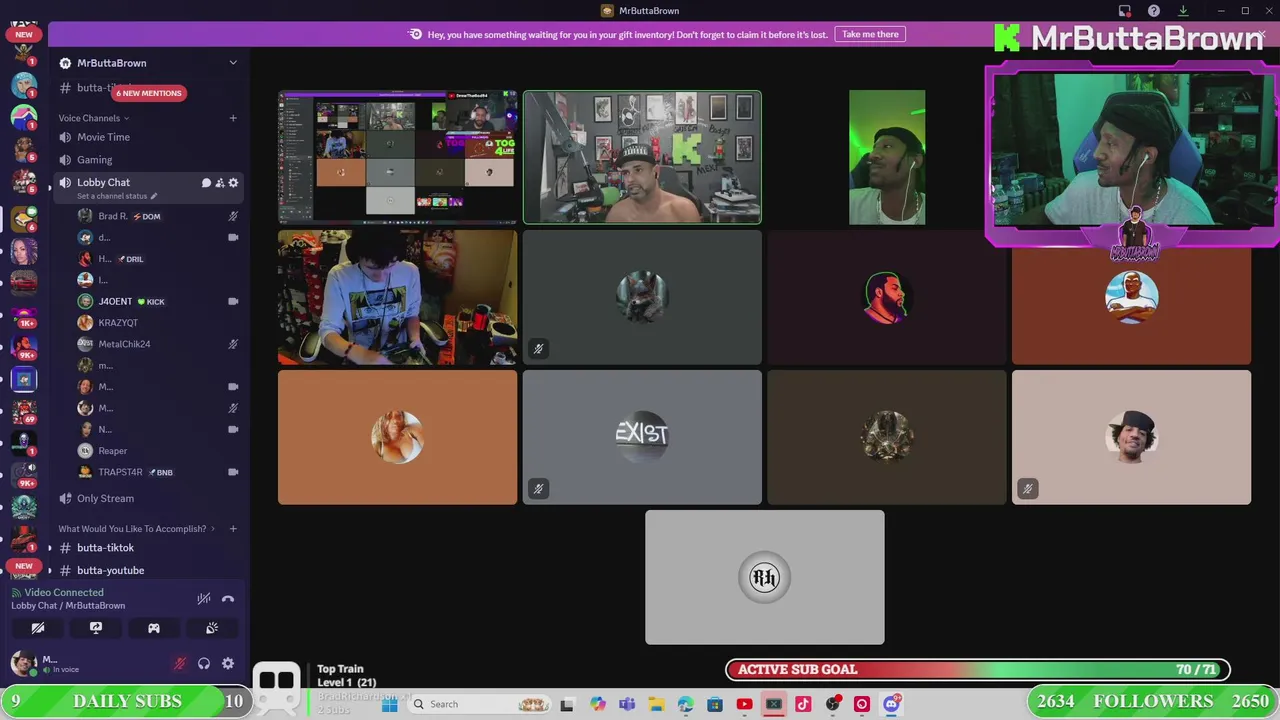The width and height of the screenshot is (1280, 720).
Task: Open the Only Stream stage channel
Action: coord(148,498)
